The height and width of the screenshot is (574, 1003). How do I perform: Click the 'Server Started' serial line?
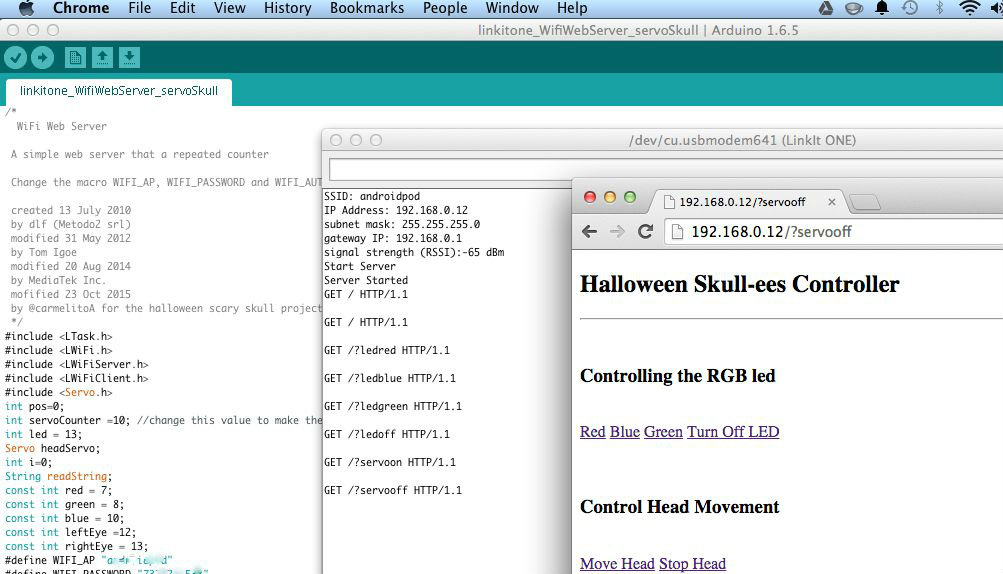[366, 280]
